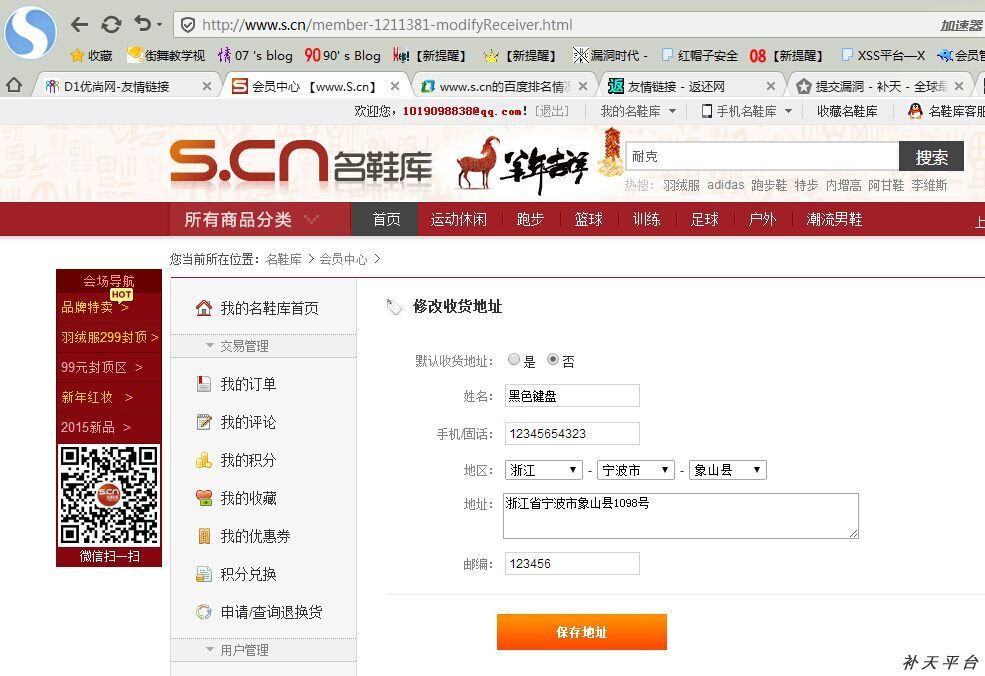Click the undo restore-tab arrow icon
This screenshot has height=676, width=985.
click(143, 24)
